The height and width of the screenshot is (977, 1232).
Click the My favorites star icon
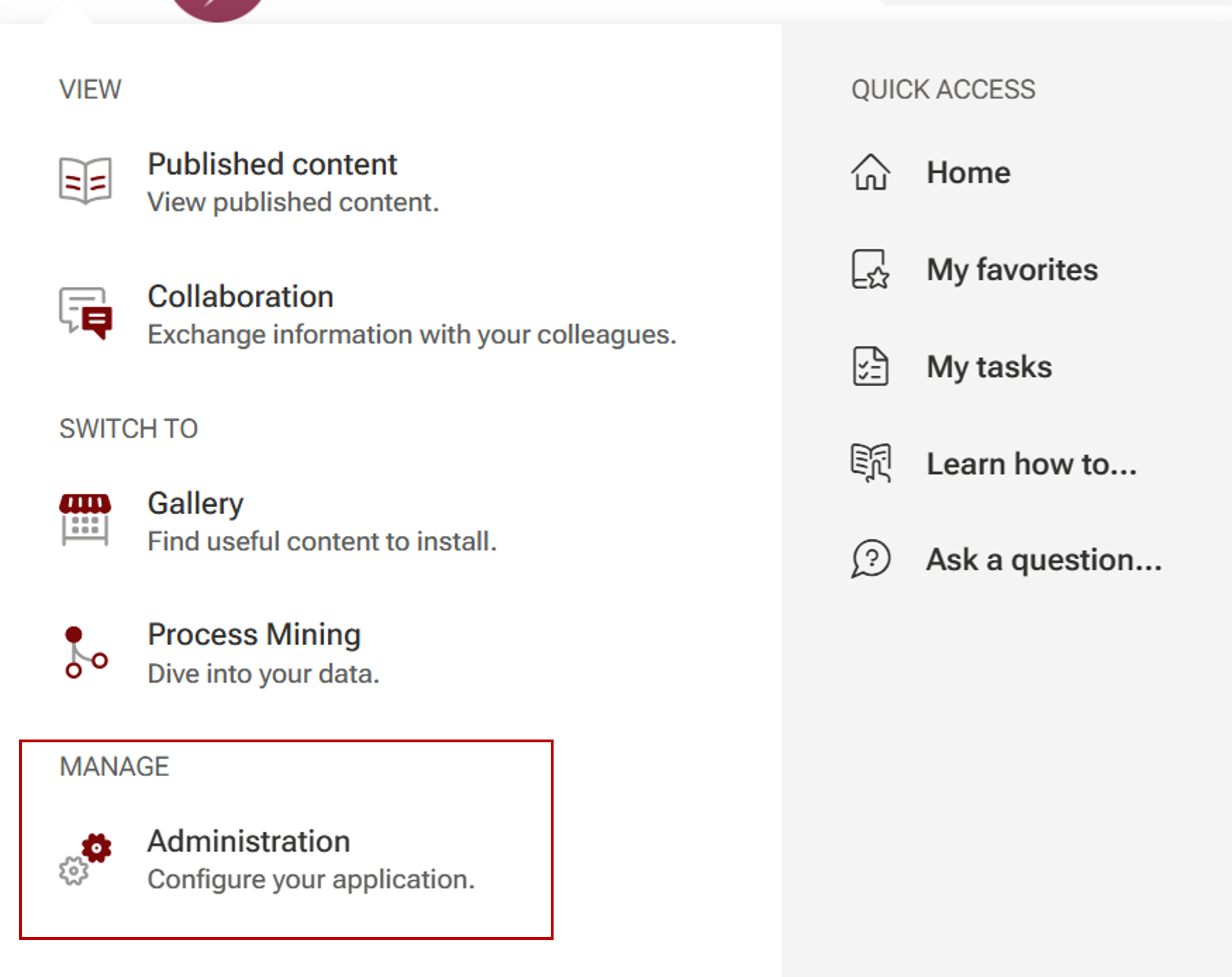click(870, 269)
